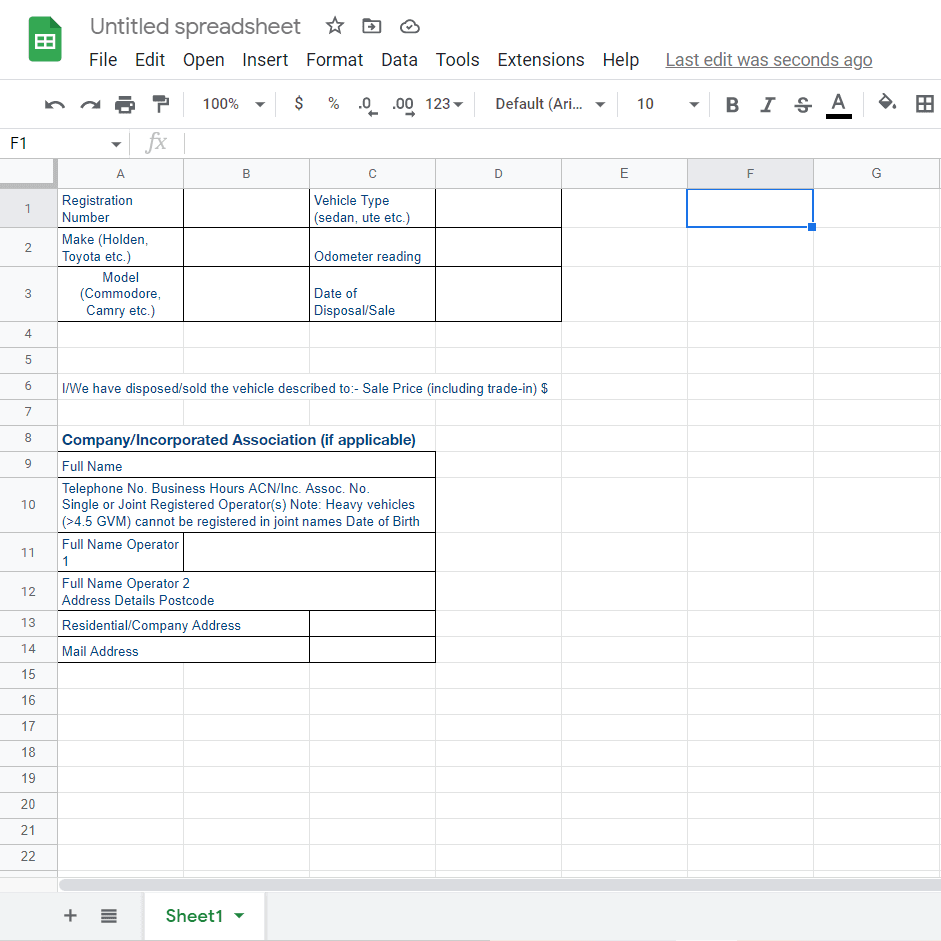Click the F1 name box
Screen dimensions: 941x941
point(65,143)
